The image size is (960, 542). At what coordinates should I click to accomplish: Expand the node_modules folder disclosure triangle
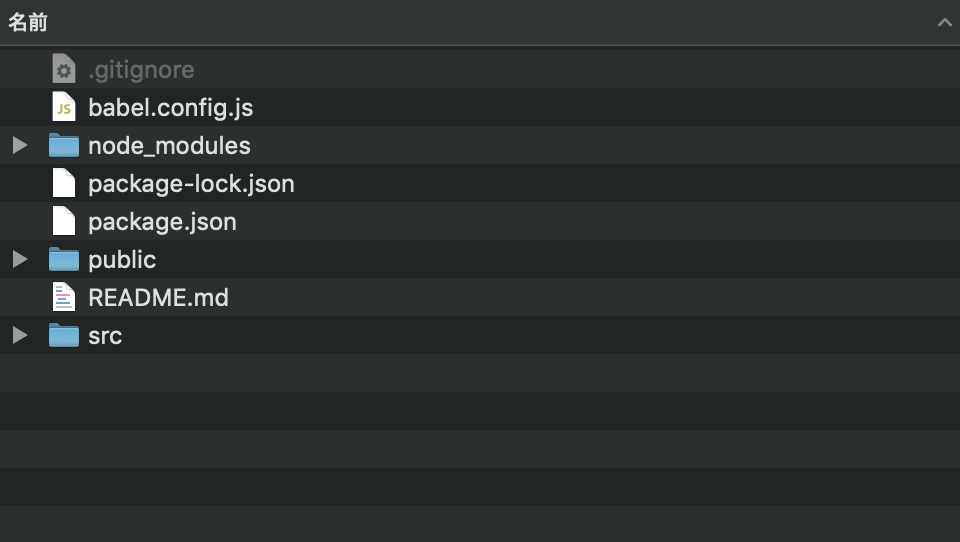pyautogui.click(x=20, y=145)
